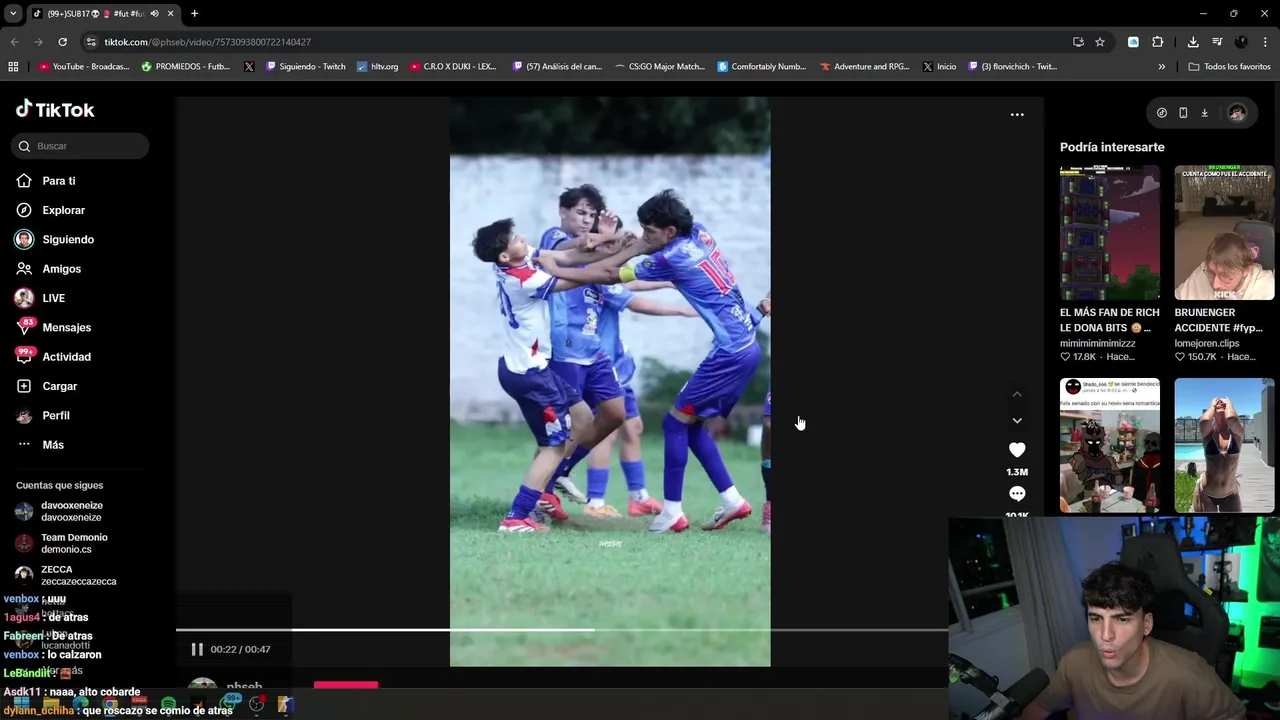
Task: Open the Siguiendo - Twitch bookmark
Action: [305, 67]
